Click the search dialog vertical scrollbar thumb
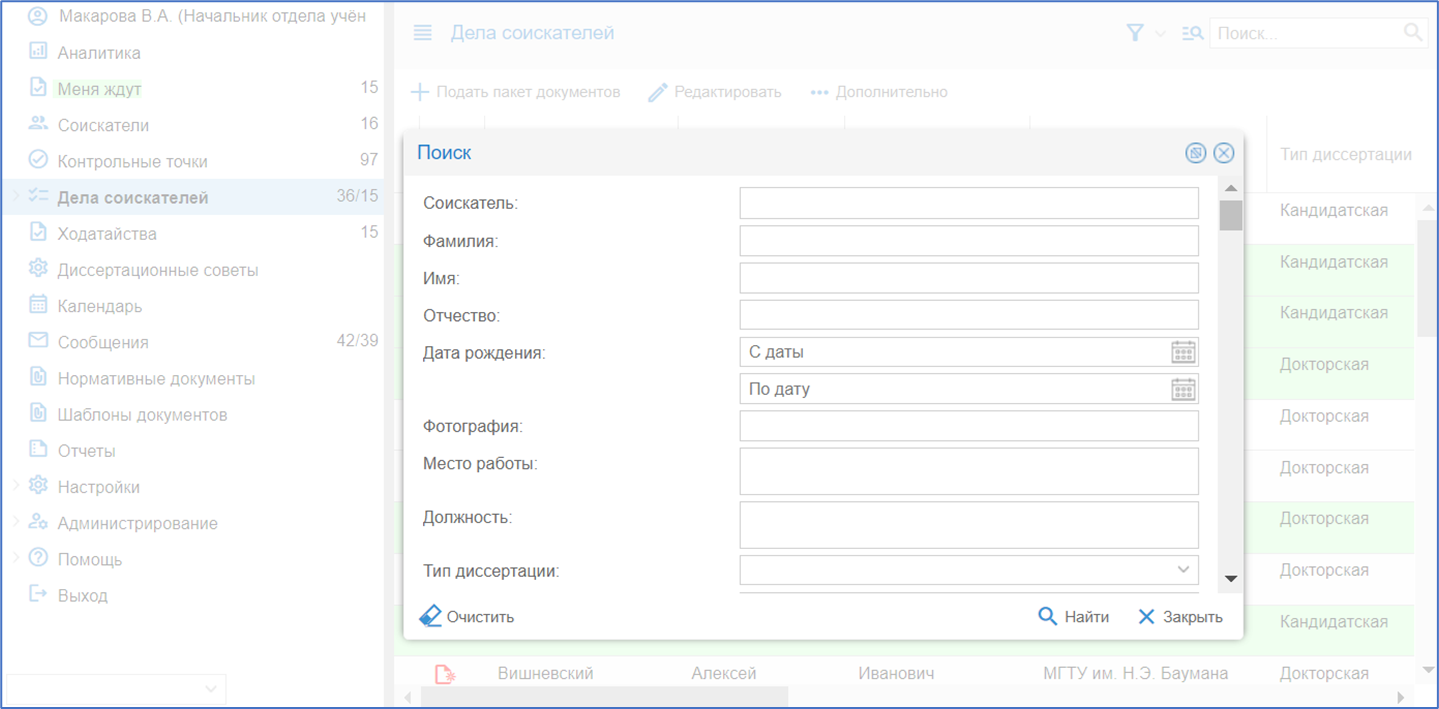1439x709 pixels. coord(1231,215)
